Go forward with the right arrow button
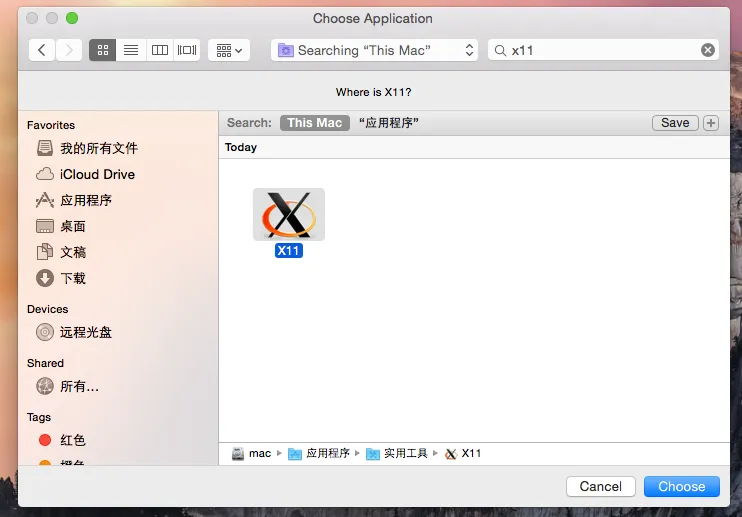 tap(69, 50)
